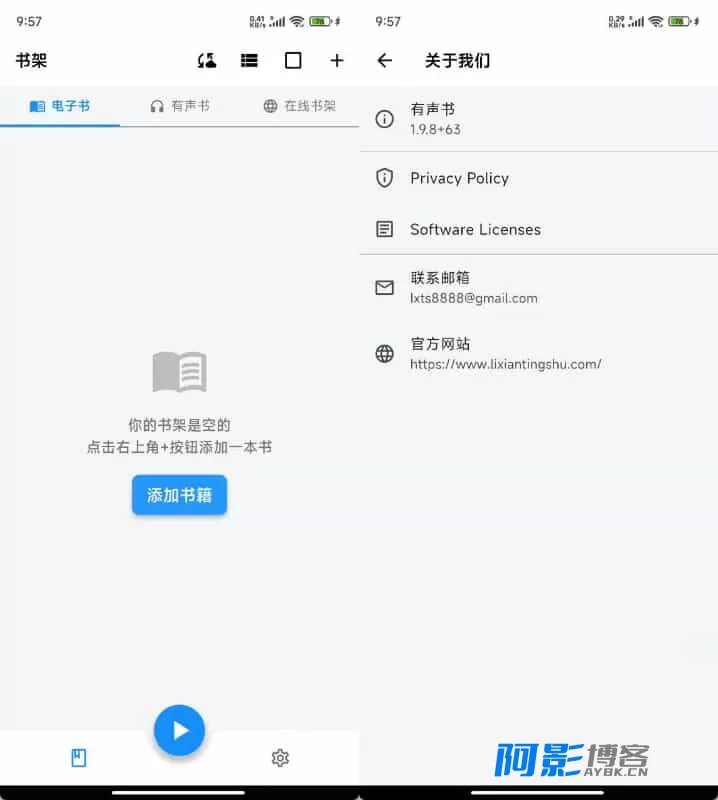The image size is (718, 800).
Task: Tap the plus icon to add a book
Action: [336, 61]
